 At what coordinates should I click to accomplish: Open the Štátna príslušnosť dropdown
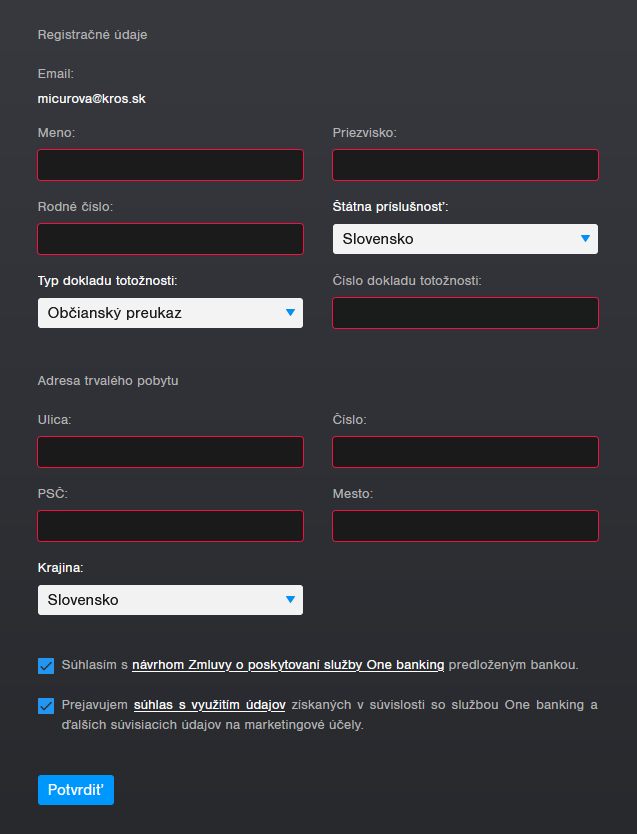(465, 239)
